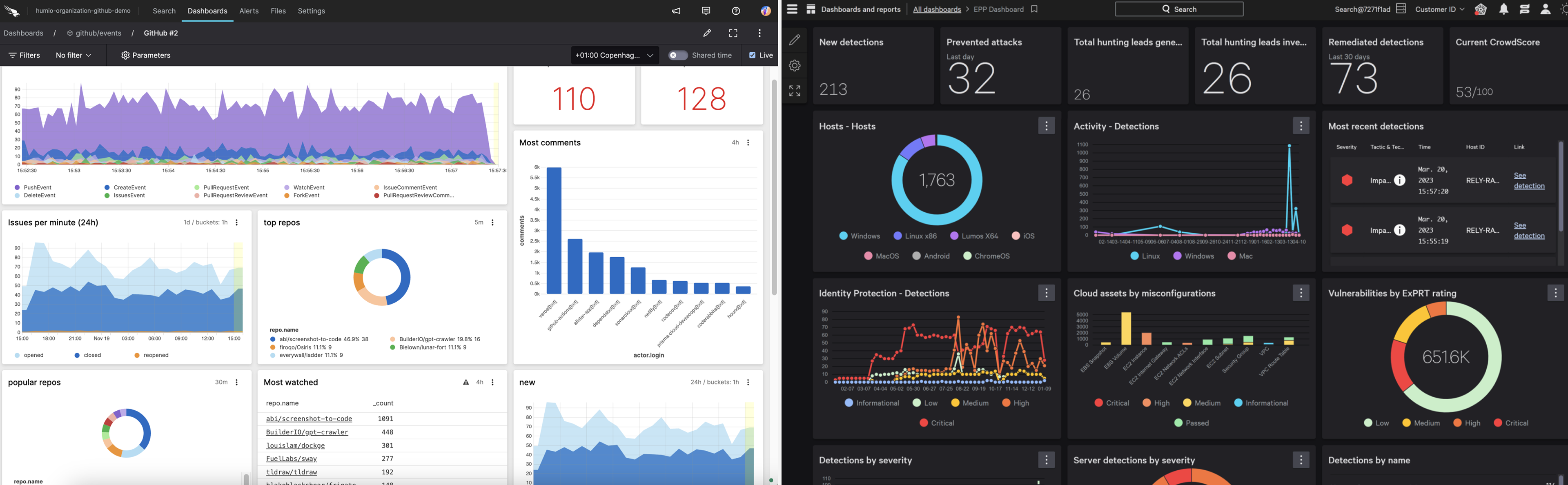Toggle Linux in Activity - Detections legend
The width and height of the screenshot is (1568, 485).
tap(1145, 256)
